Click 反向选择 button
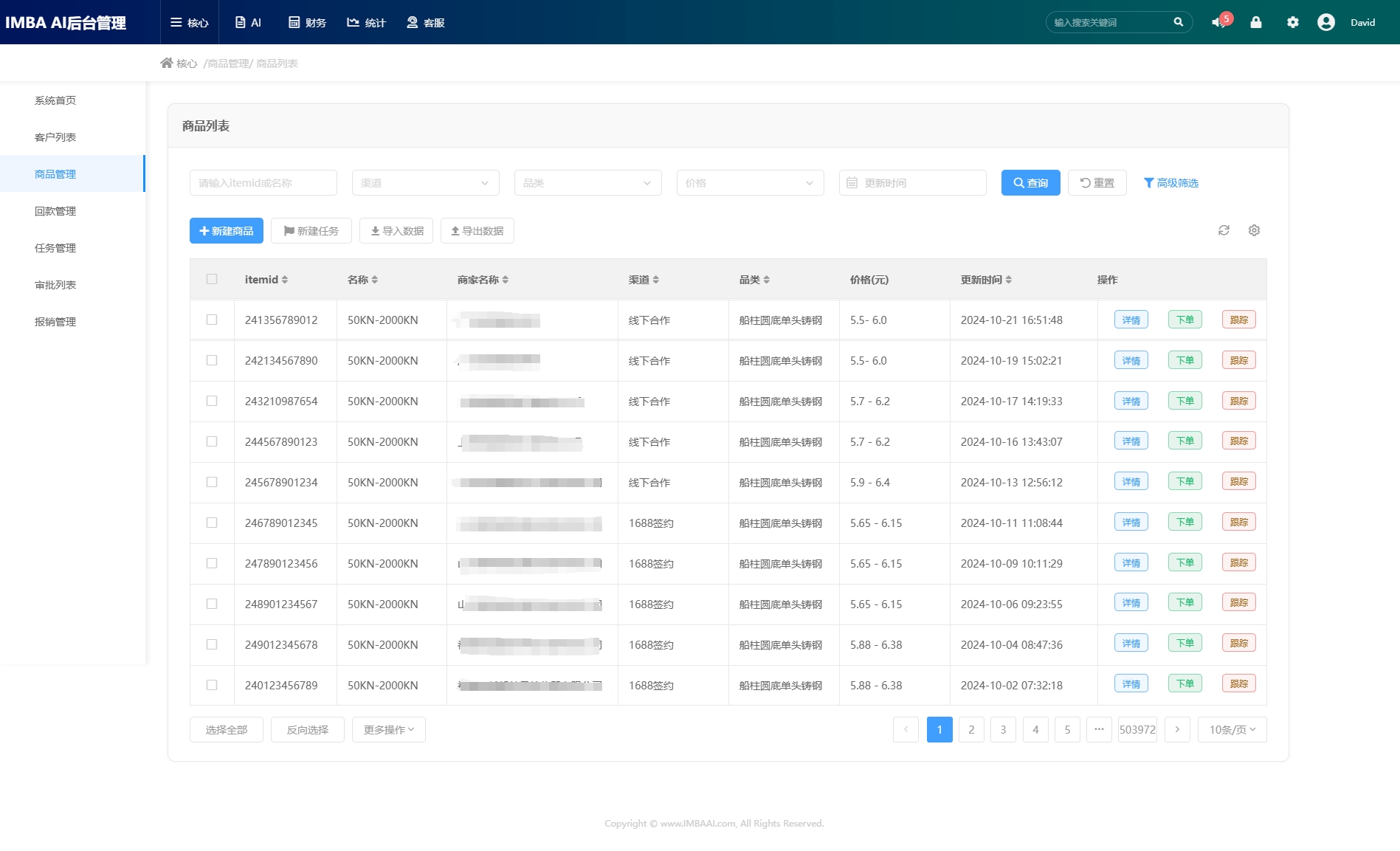 point(307,729)
